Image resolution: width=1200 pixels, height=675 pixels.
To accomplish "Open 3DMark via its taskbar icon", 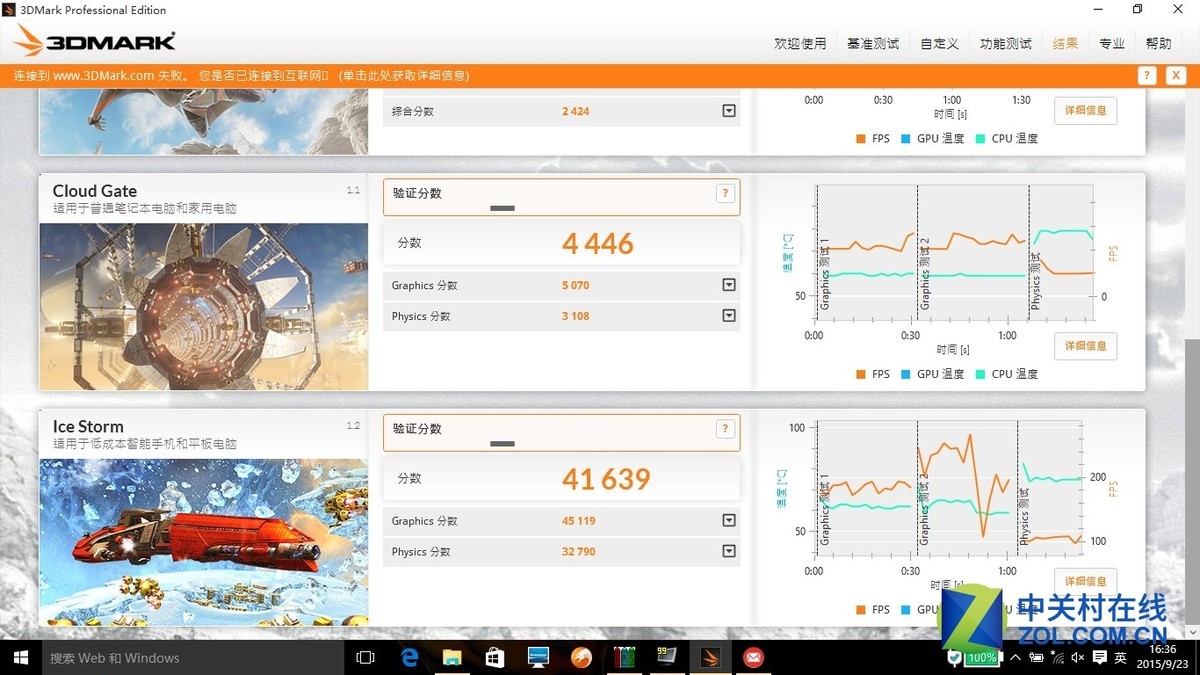I will (709, 657).
